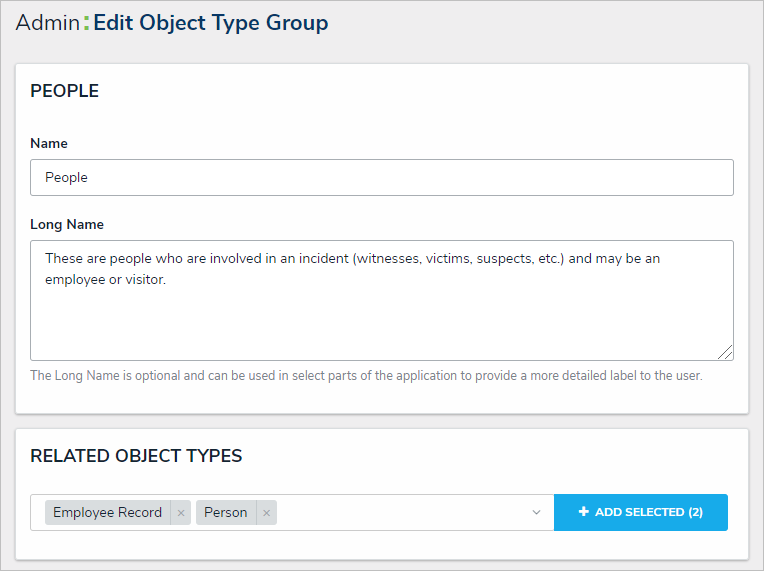Select the Person chip label
764x571 pixels.
point(226,513)
